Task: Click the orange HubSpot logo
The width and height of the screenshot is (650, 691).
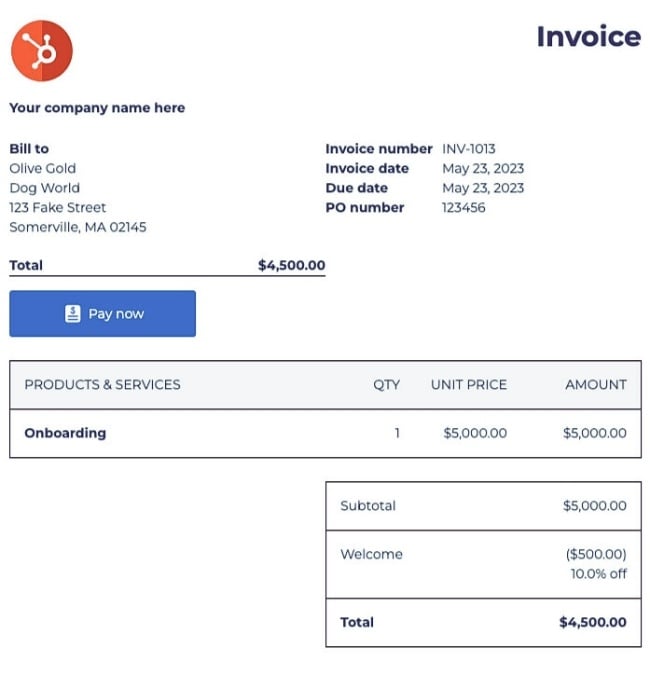Action: (x=41, y=51)
